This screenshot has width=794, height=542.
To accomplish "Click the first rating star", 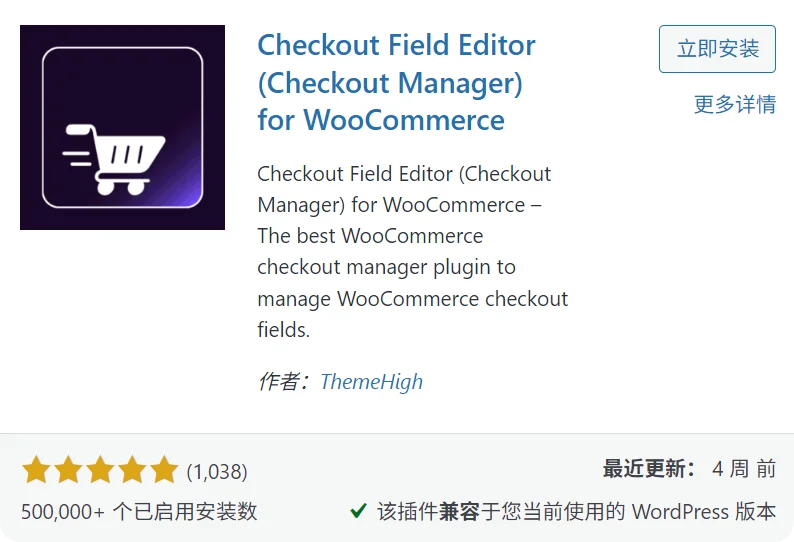I will click(36, 469).
